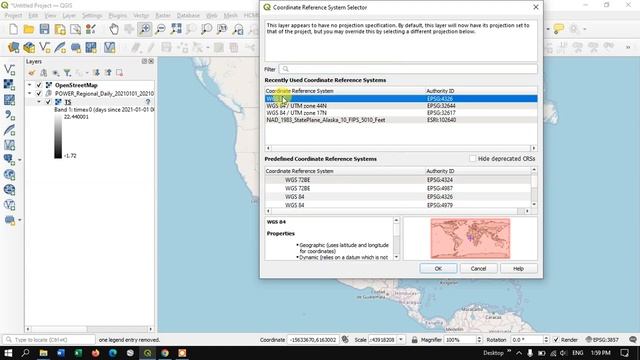Toggle TS layer visibility checkbox
The image size is (640, 360).
coord(48,102)
